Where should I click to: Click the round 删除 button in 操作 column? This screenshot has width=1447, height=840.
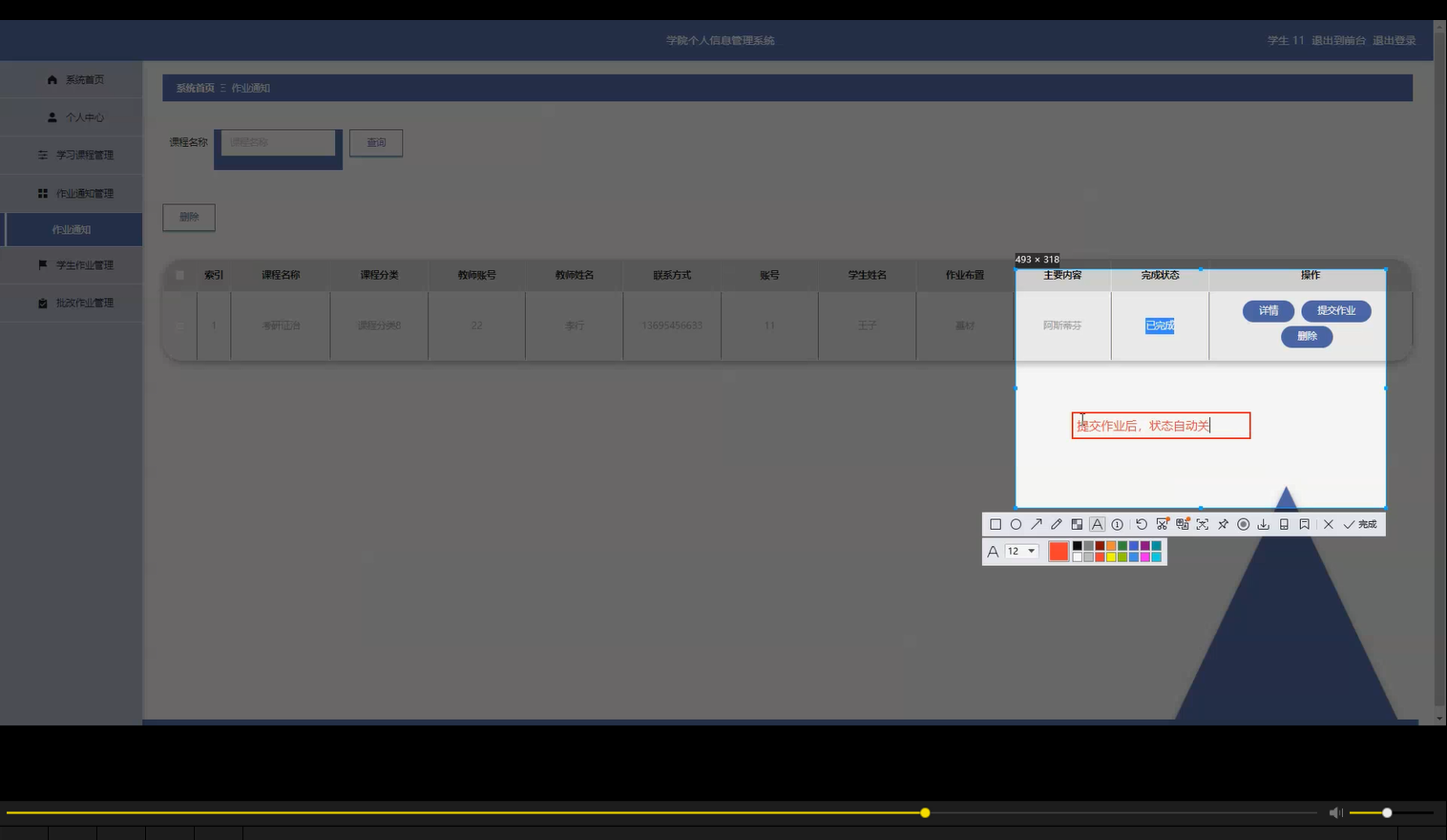coord(1307,337)
